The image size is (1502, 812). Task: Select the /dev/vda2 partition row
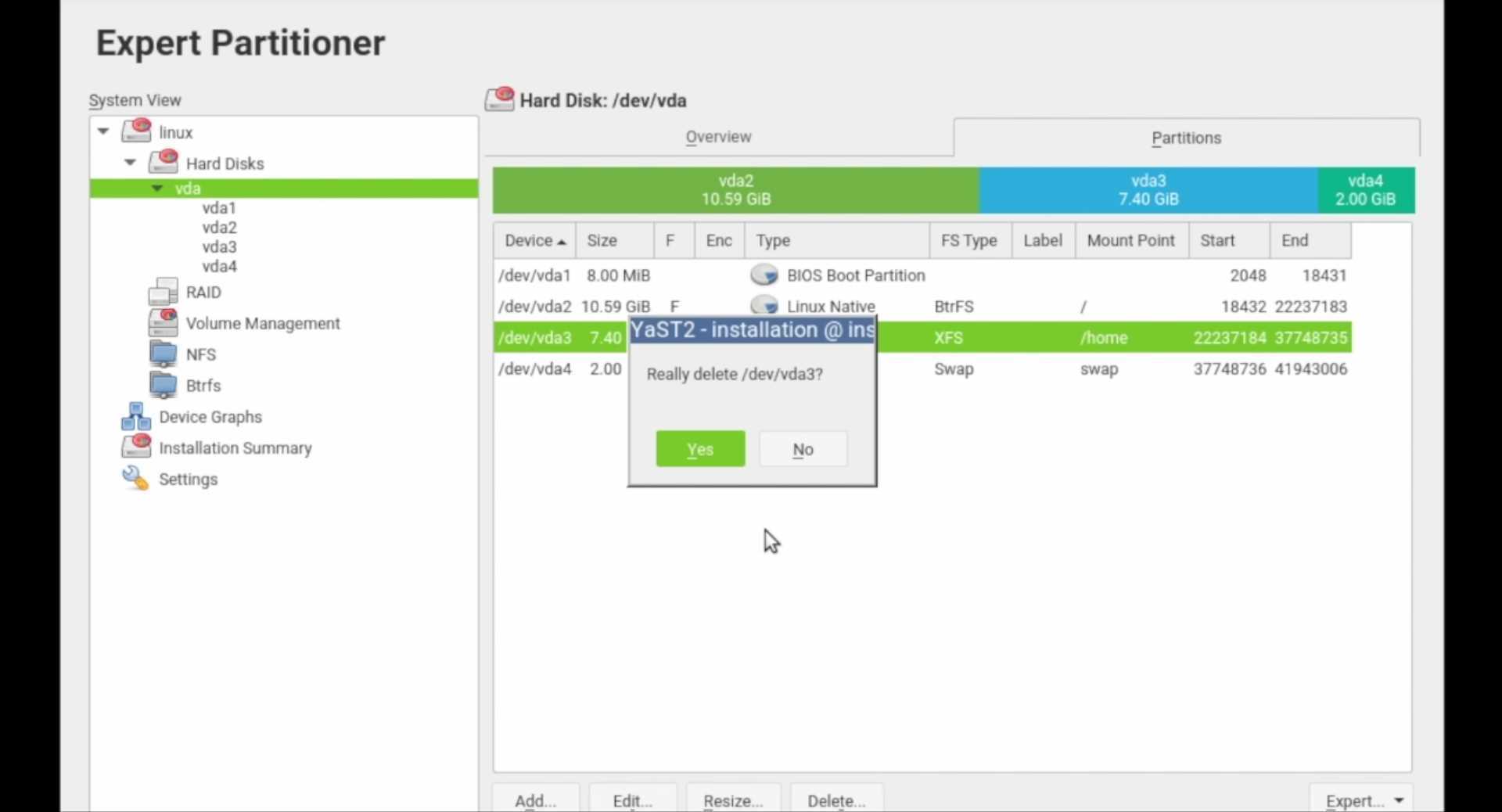tap(922, 307)
